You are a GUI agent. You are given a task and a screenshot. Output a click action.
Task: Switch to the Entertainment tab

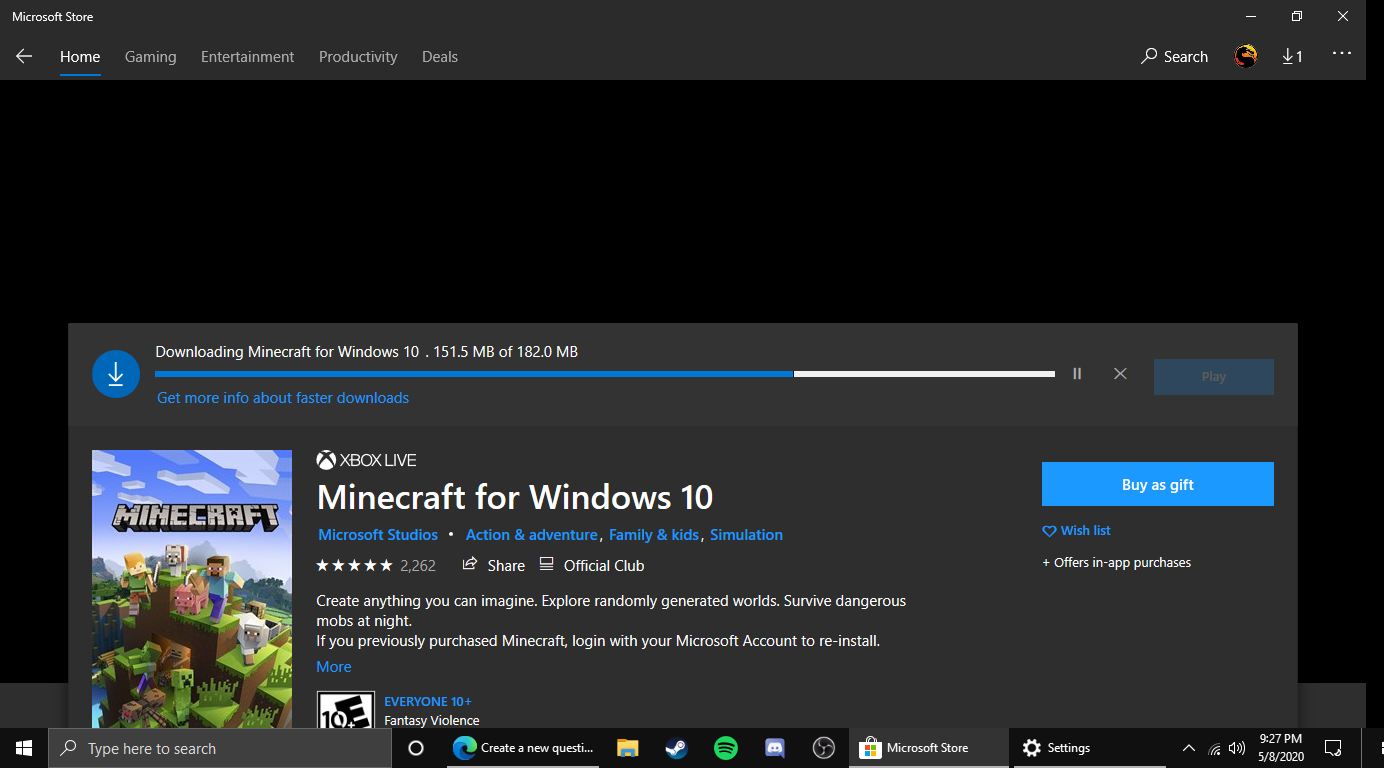coord(248,57)
